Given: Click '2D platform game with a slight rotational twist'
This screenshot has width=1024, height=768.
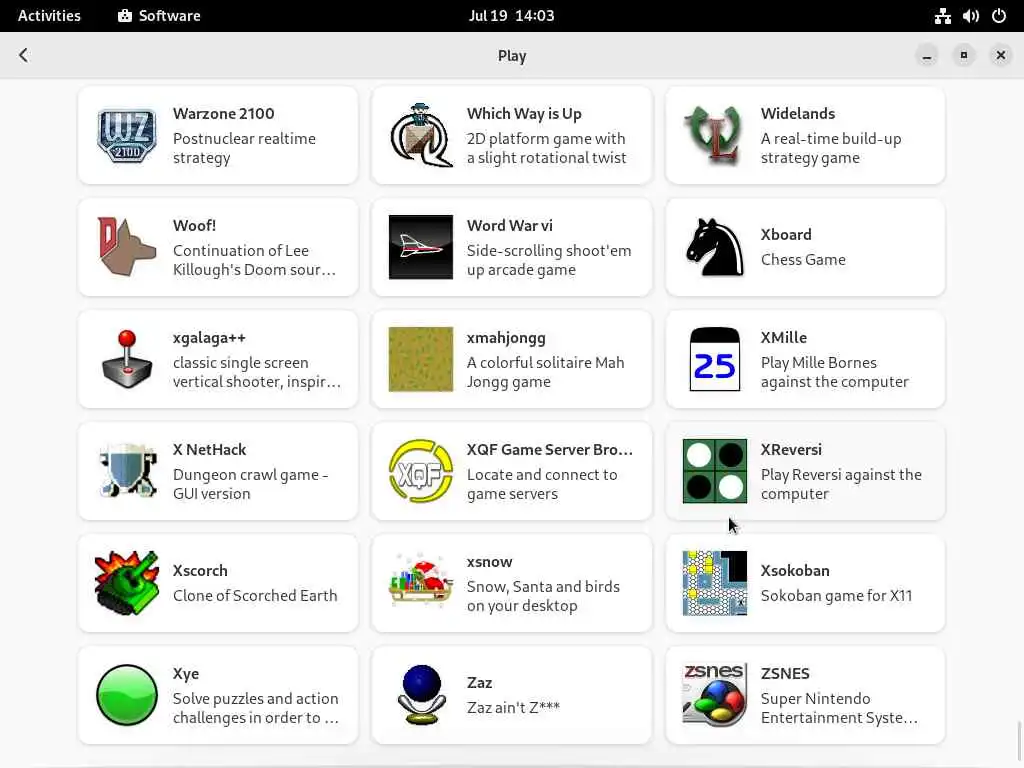Looking at the screenshot, I should 546,148.
